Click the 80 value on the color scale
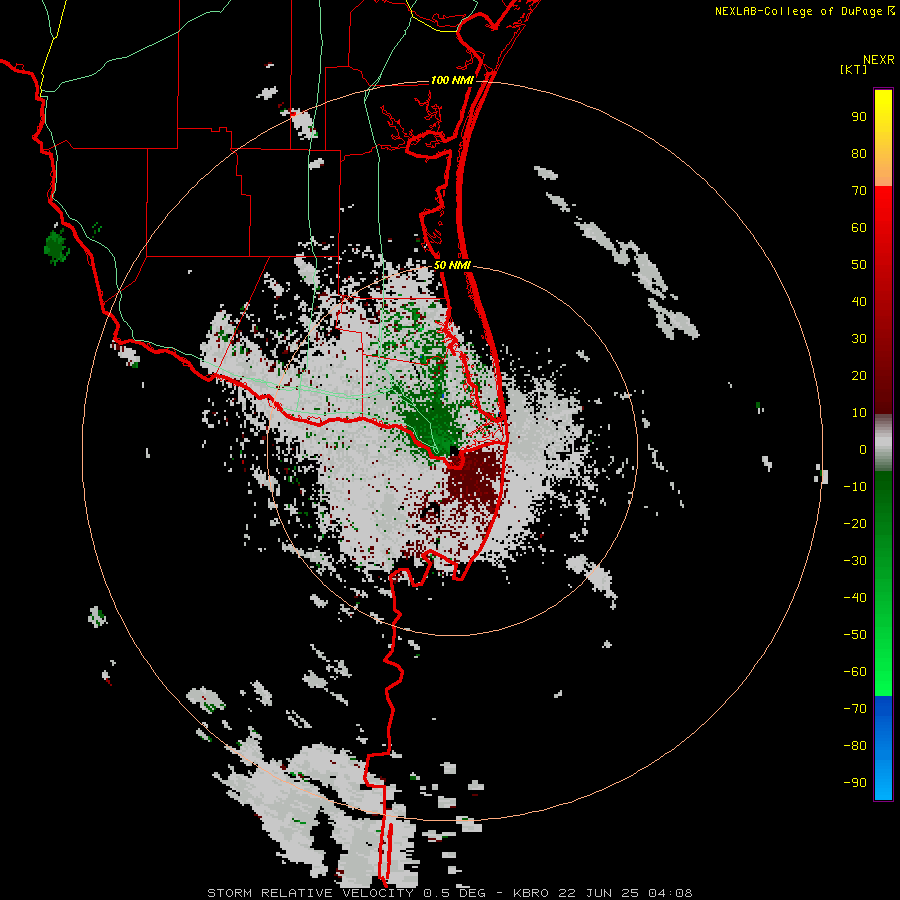900x900 pixels. point(859,154)
